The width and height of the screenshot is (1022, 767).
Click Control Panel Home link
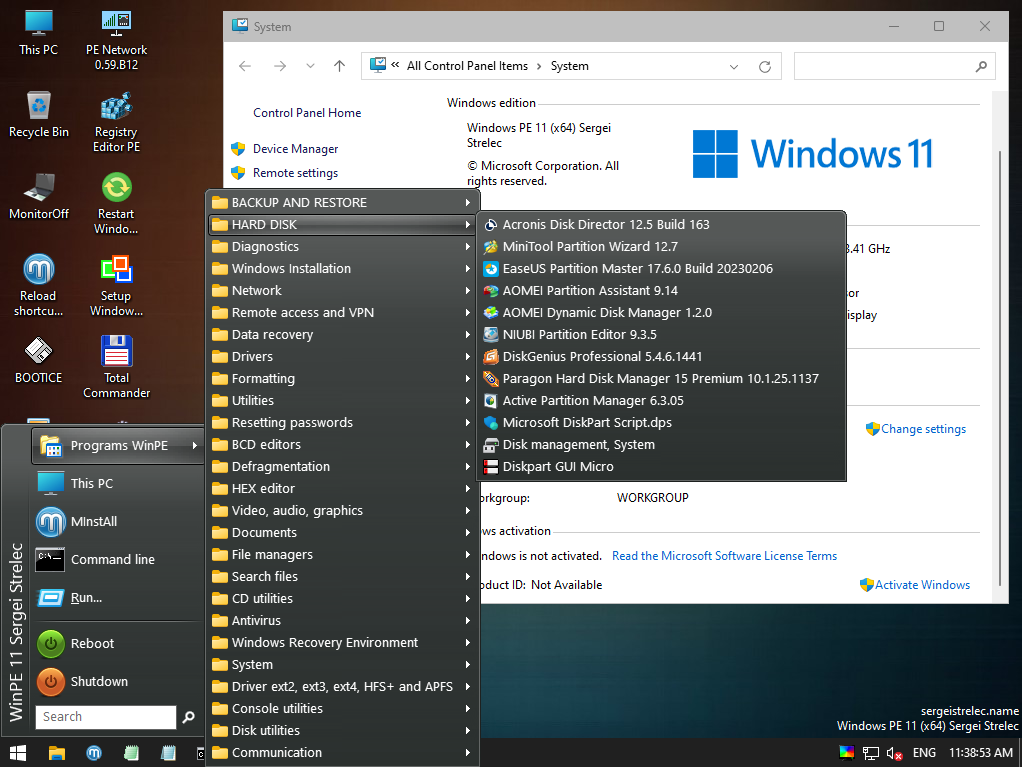(x=307, y=113)
